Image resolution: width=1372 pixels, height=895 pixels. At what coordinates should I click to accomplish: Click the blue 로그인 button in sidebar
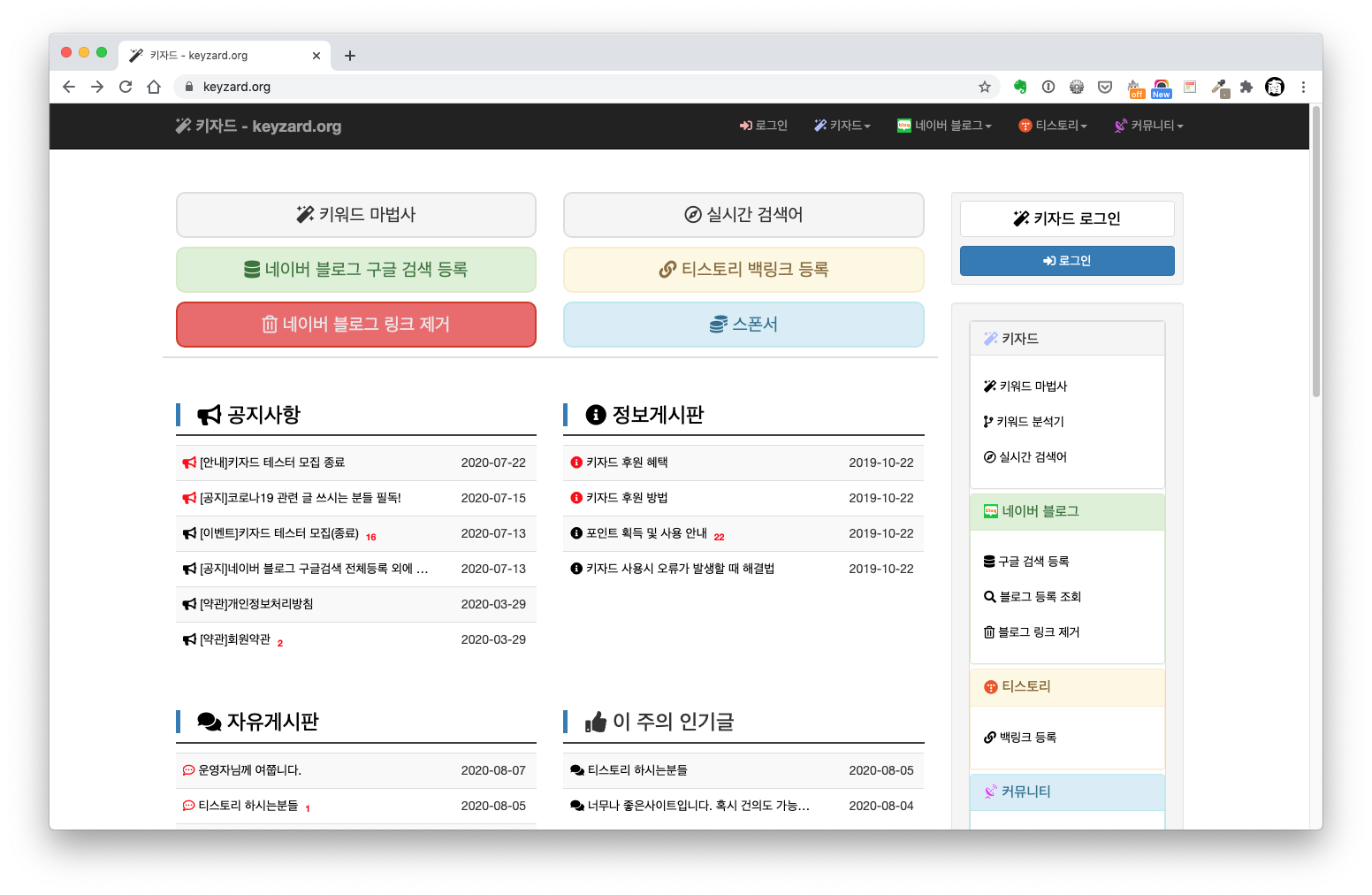coord(1067,261)
